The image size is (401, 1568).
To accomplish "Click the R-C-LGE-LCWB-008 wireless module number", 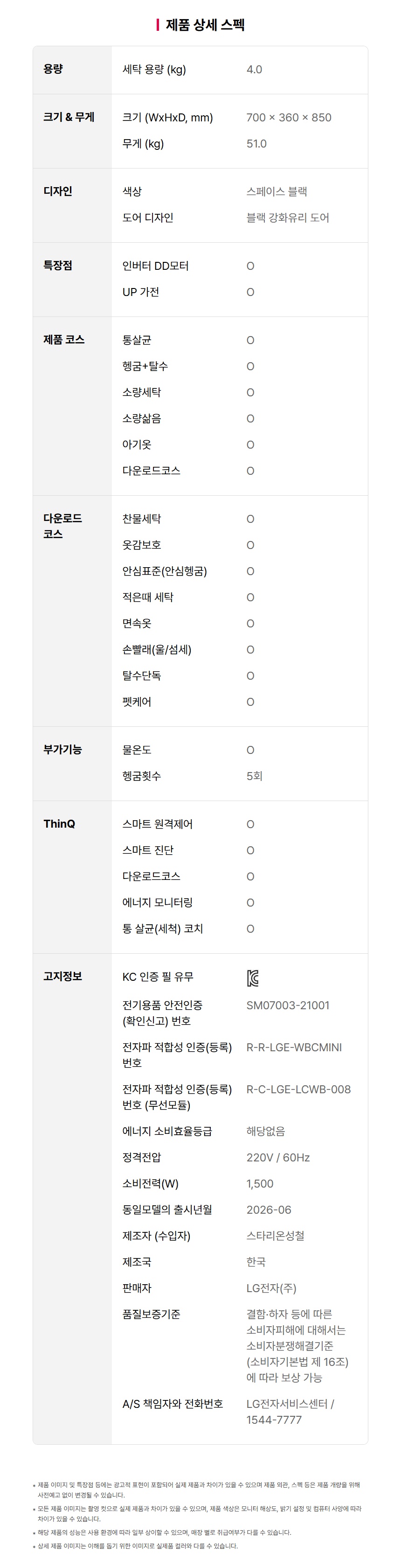I will point(298,1090).
